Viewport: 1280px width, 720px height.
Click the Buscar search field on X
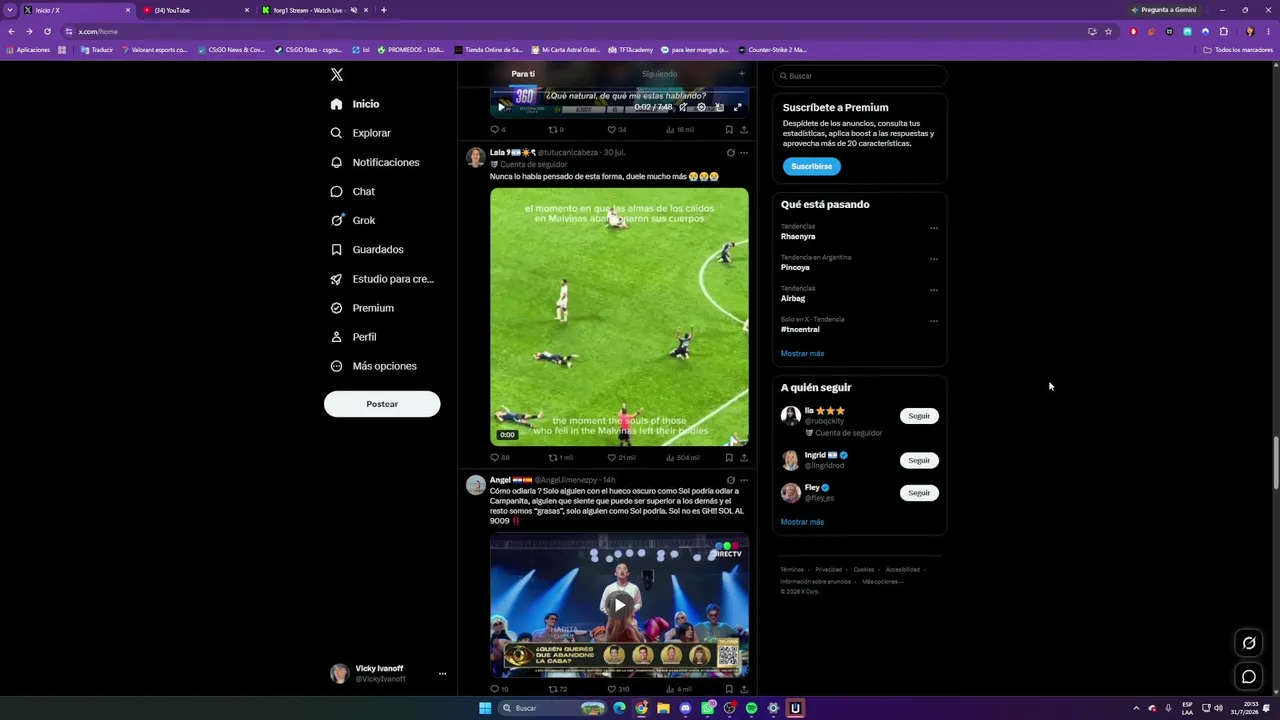(x=860, y=76)
